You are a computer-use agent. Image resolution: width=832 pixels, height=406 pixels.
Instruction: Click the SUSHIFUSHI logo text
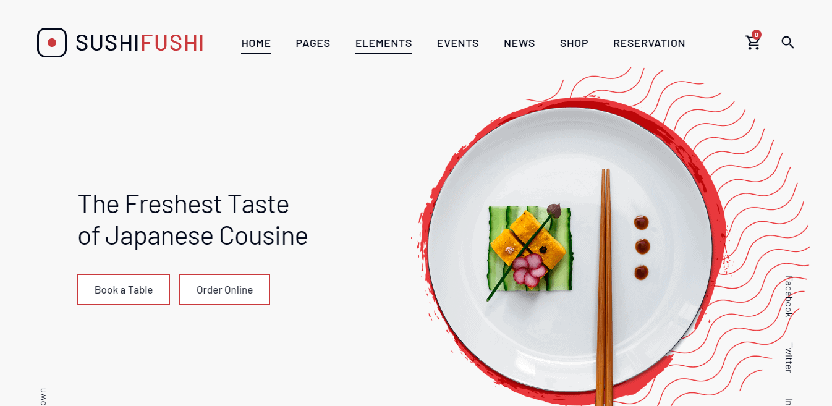tap(140, 43)
